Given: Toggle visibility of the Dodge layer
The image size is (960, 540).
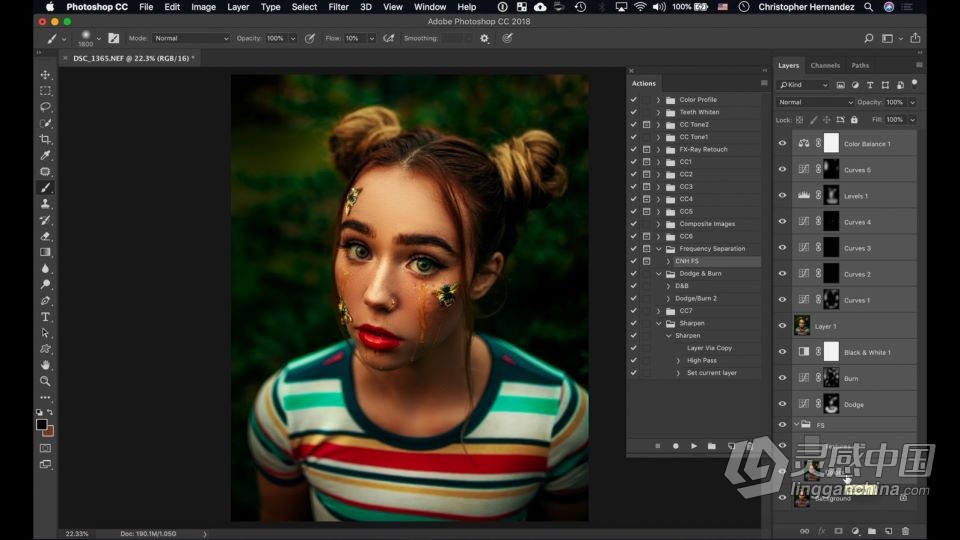Looking at the screenshot, I should point(782,404).
